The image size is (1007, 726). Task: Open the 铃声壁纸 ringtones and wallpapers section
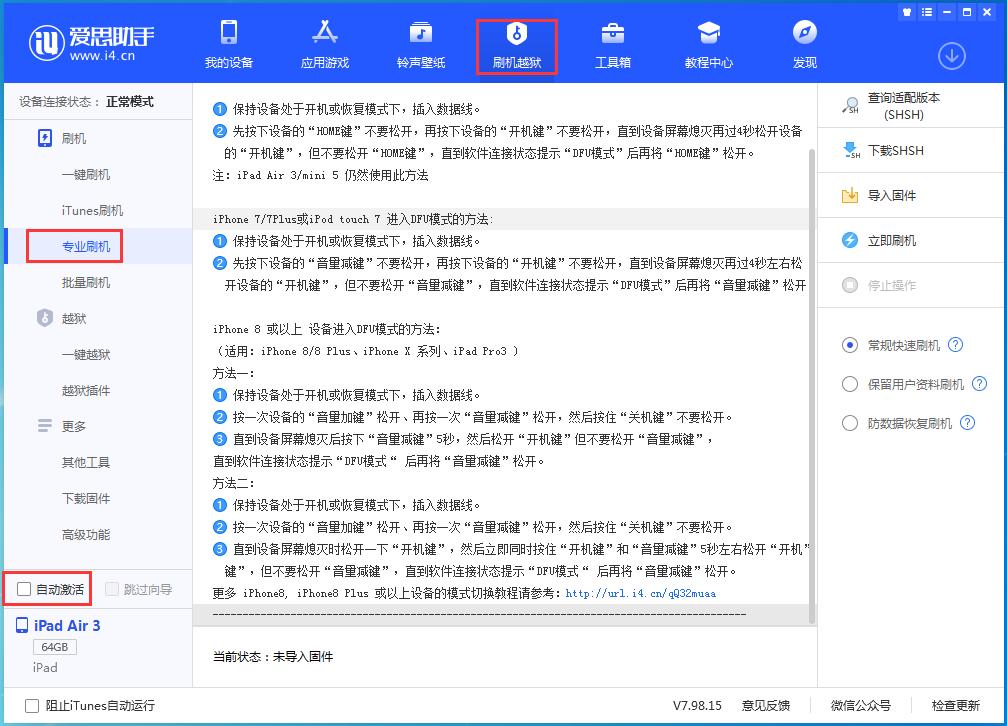pos(420,45)
